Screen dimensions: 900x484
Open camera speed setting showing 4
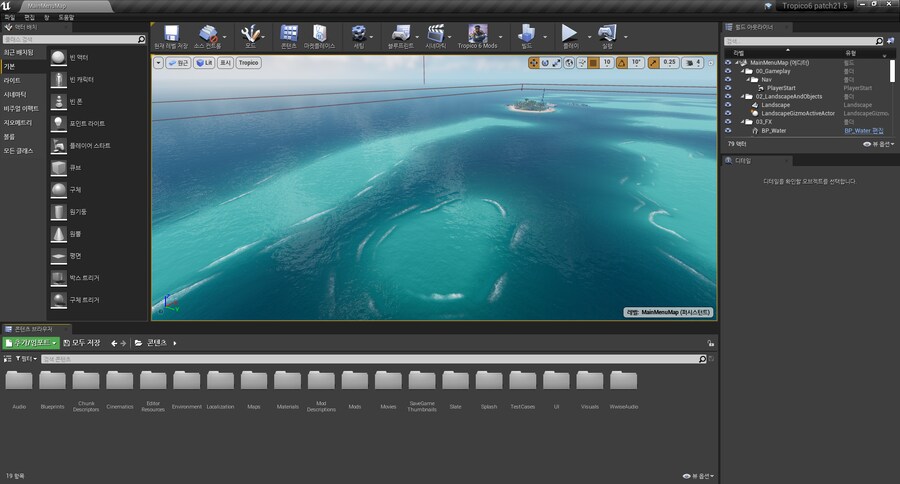(x=693, y=63)
